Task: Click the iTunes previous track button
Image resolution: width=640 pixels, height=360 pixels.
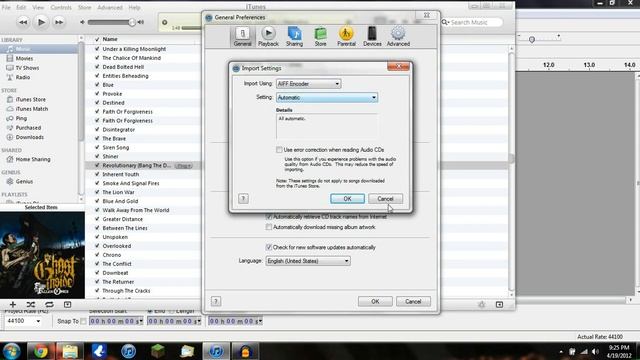Action: tap(23, 22)
